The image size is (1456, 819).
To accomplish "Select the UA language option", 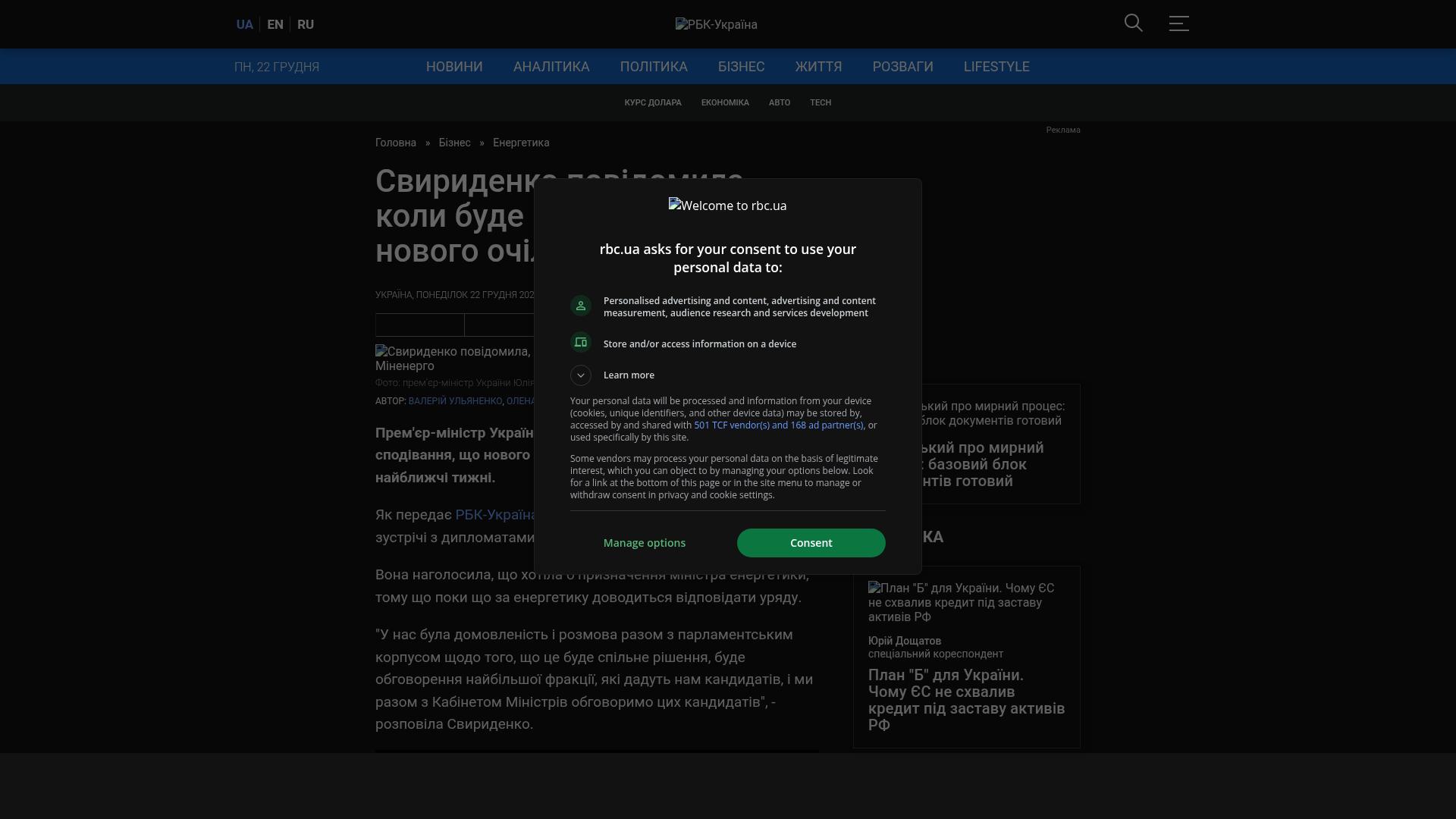I will tap(244, 25).
